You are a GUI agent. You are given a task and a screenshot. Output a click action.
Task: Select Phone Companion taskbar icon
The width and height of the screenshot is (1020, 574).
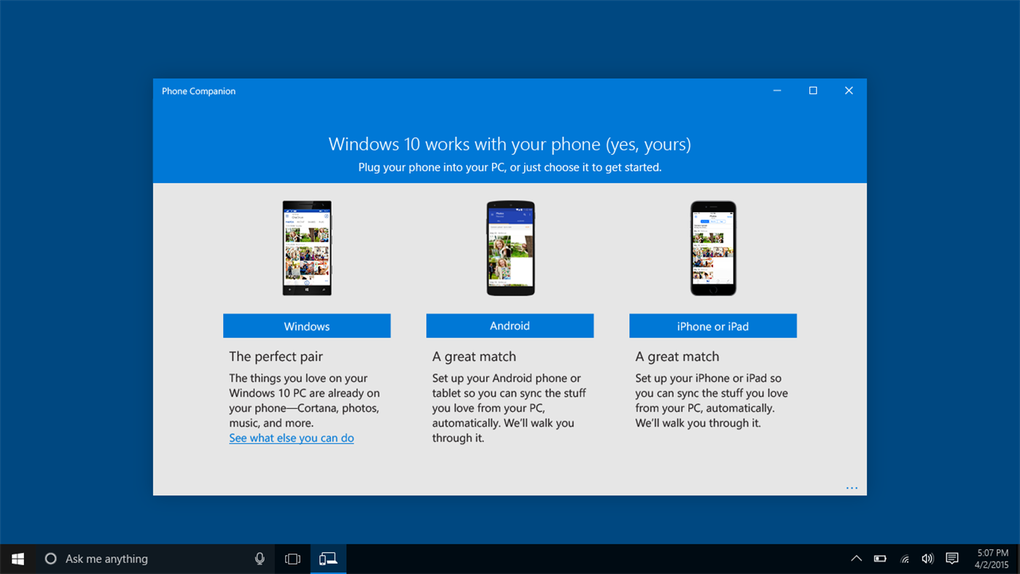point(328,559)
